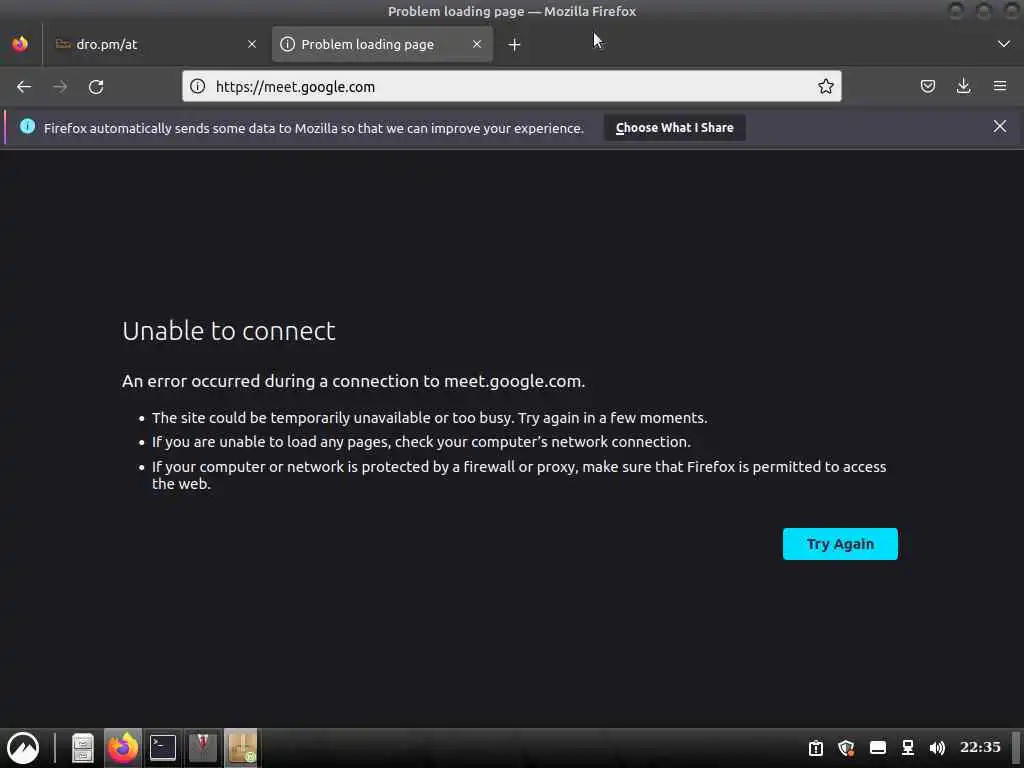The image size is (1024, 768).
Task: Reload the current page
Action: click(96, 87)
